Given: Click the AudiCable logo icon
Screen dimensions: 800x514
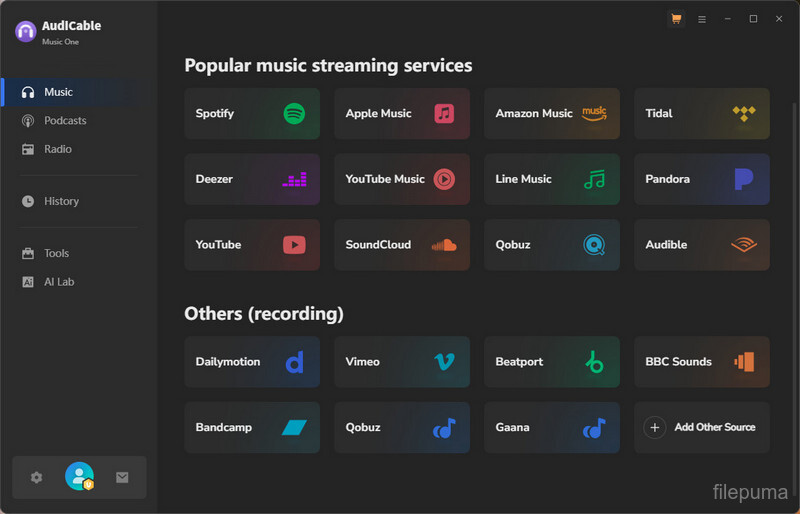Looking at the screenshot, I should [x=26, y=31].
